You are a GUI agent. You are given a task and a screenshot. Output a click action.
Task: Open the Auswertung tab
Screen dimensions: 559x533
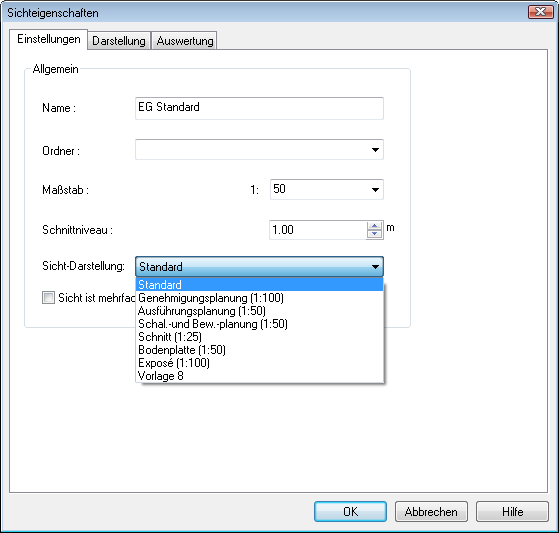click(x=184, y=41)
